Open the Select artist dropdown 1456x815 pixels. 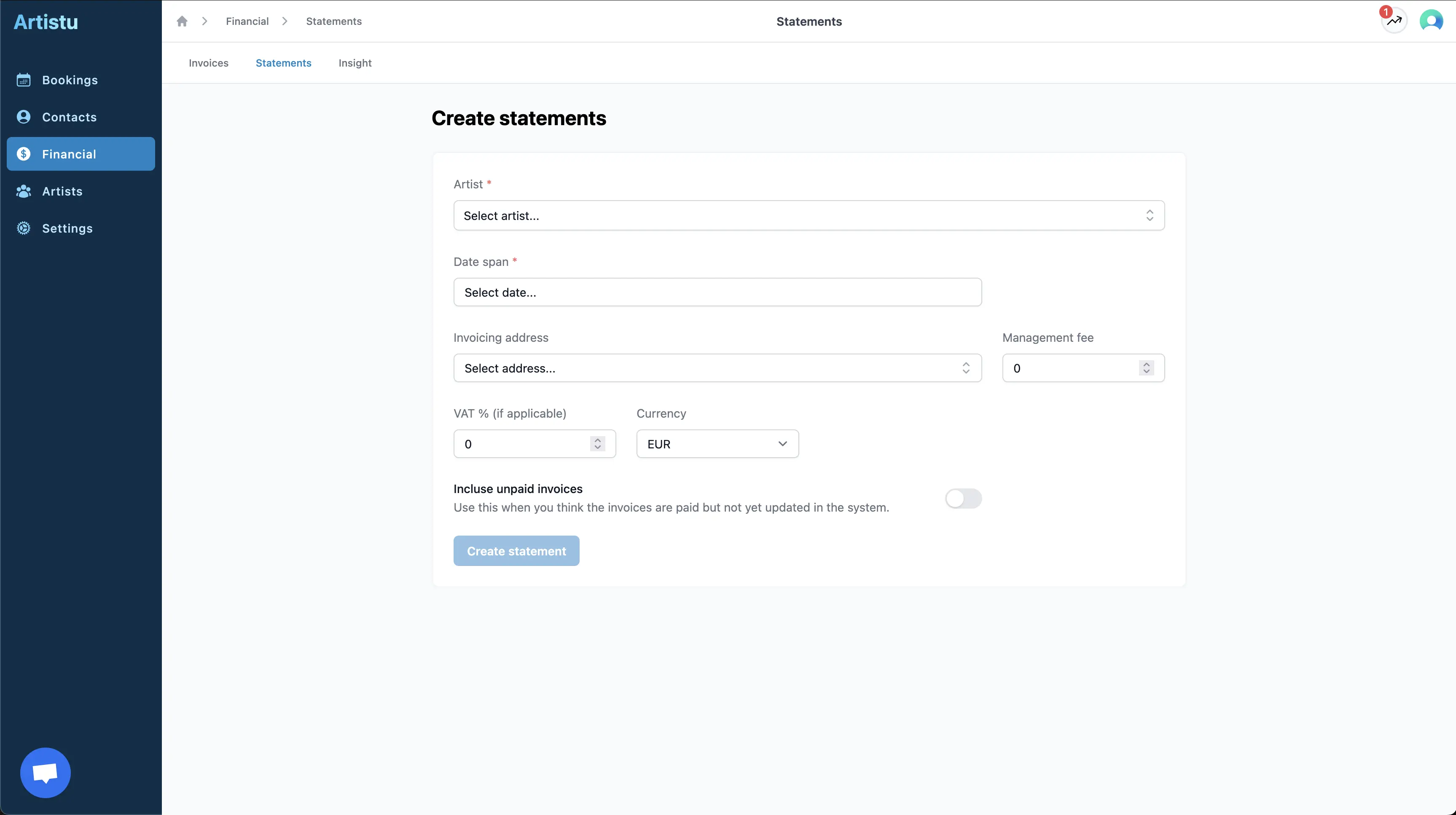click(808, 215)
